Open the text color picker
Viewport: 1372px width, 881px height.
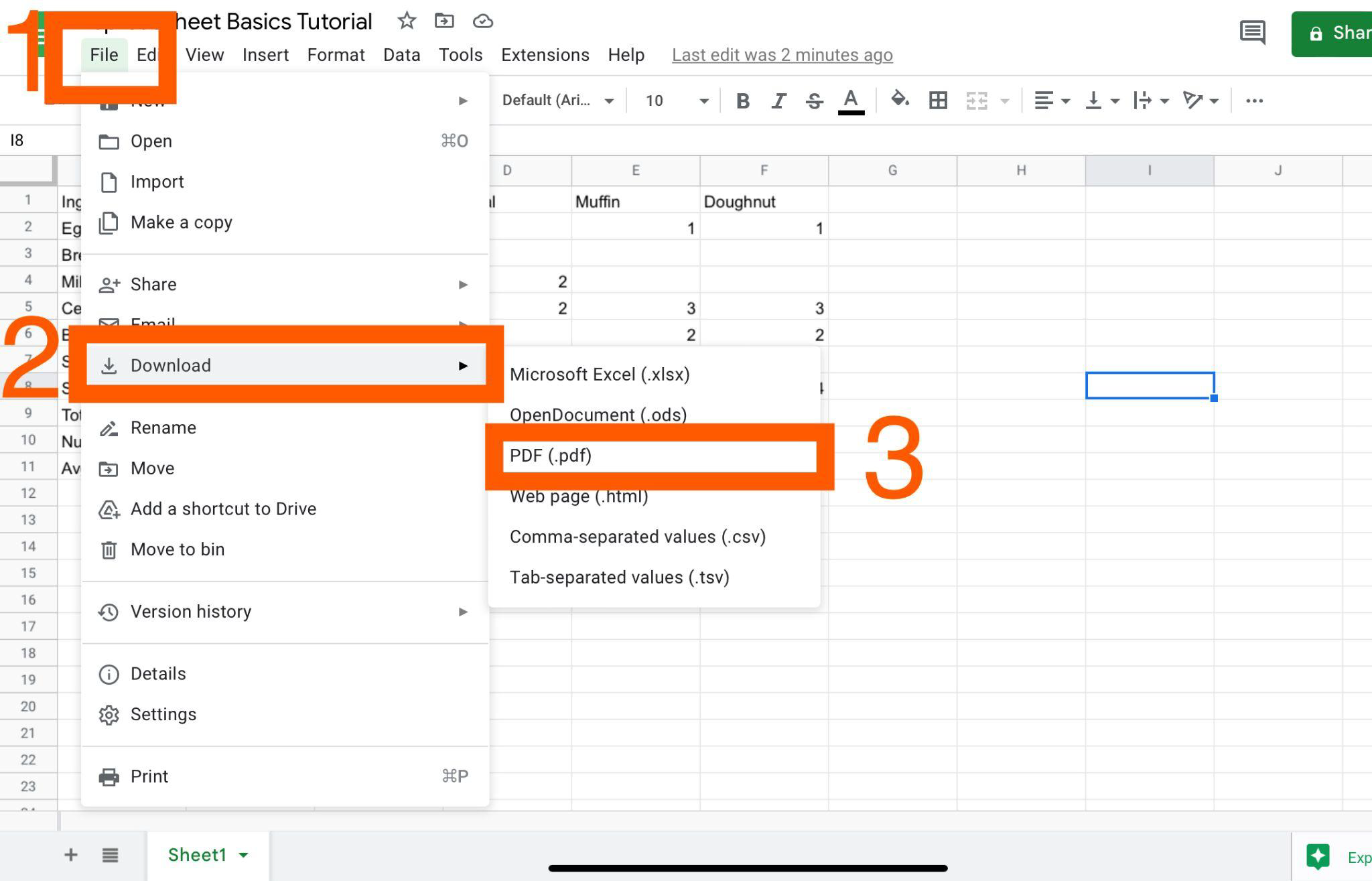(x=851, y=101)
